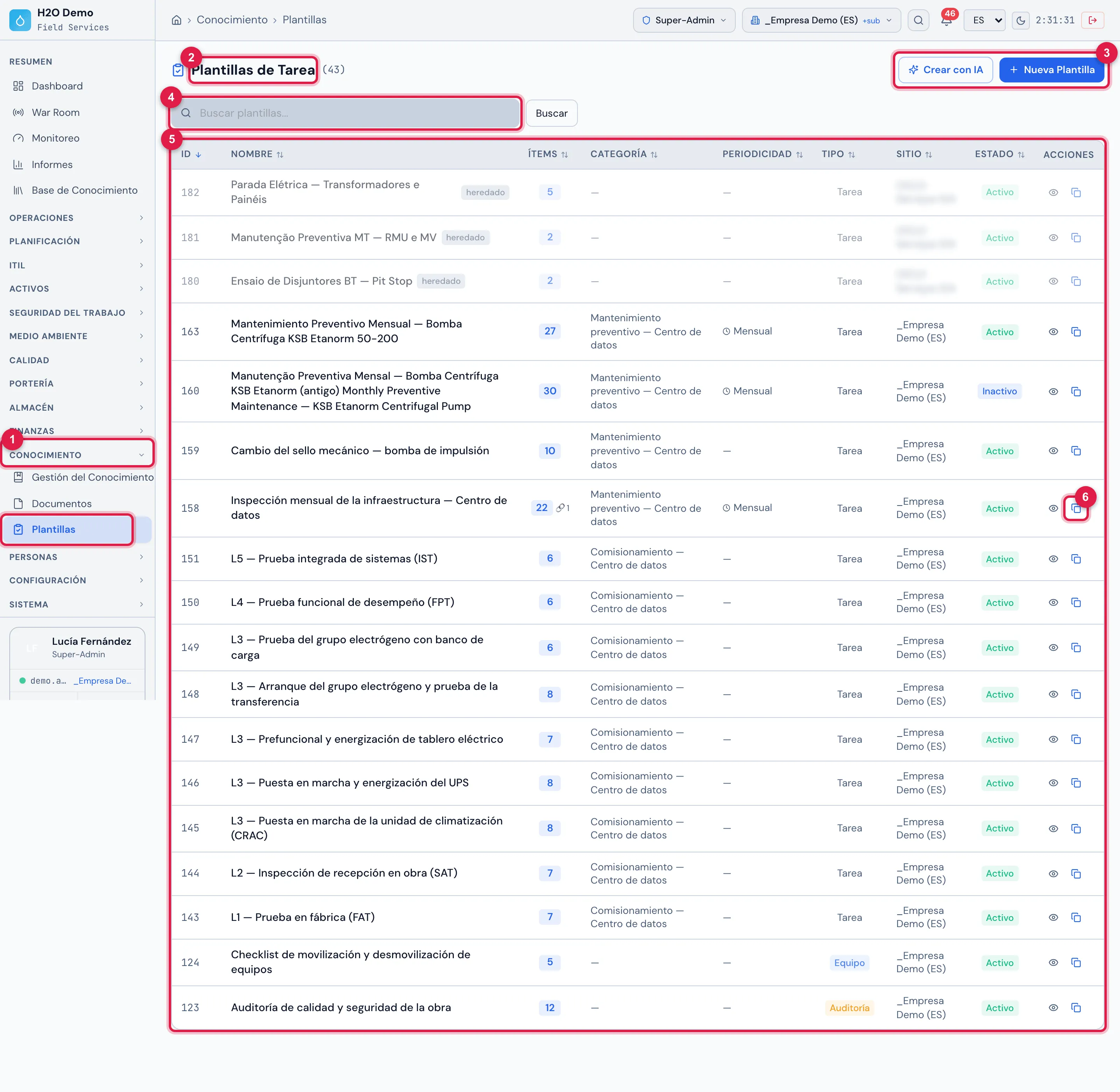Click the Crear con IA button
Screen dimensions: 1120x1092
point(945,70)
